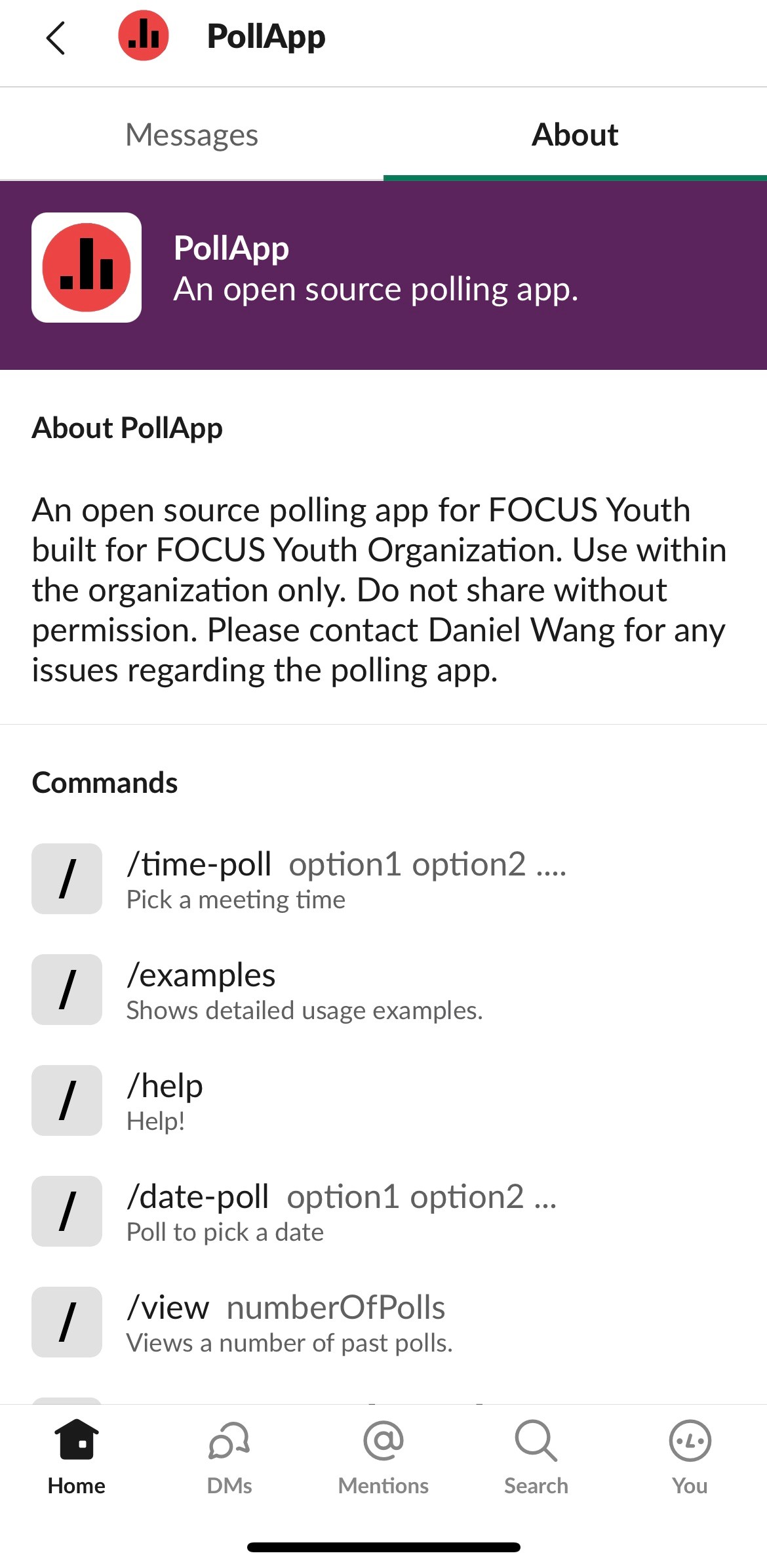Image resolution: width=767 pixels, height=1568 pixels.
Task: Choose the /help command
Action: point(165,1100)
